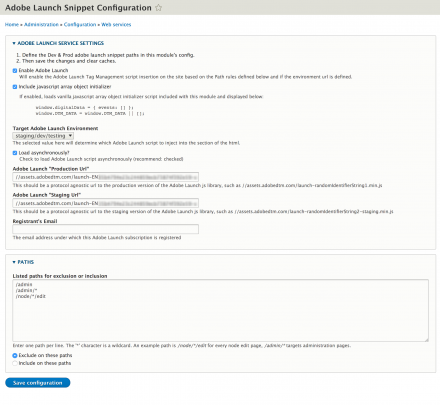Toggle Include javascript array object initializer checkbox

15,87
